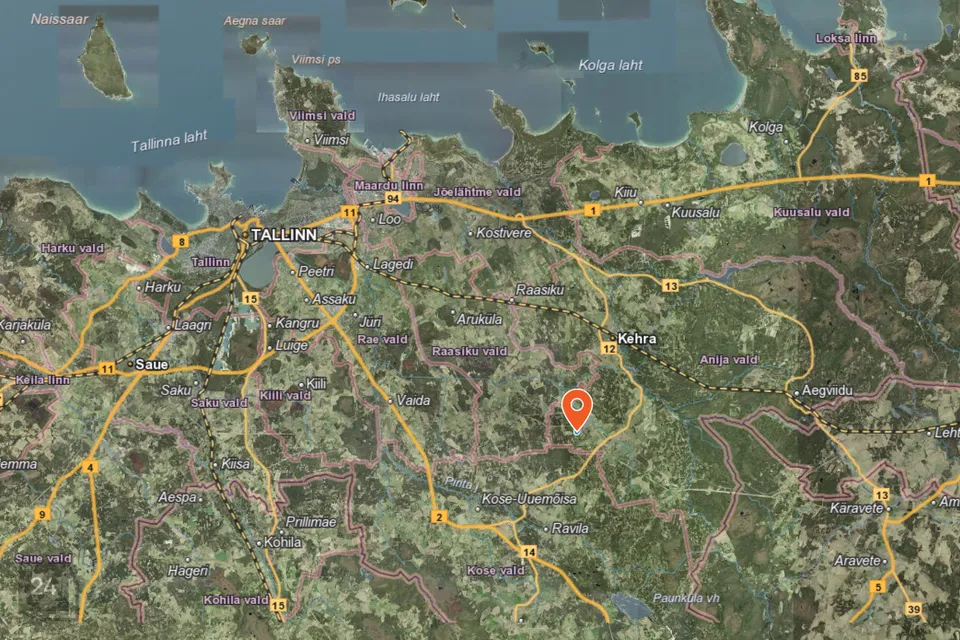The height and width of the screenshot is (640, 960).
Task: Select the route 14 road shield
Action: click(x=529, y=552)
